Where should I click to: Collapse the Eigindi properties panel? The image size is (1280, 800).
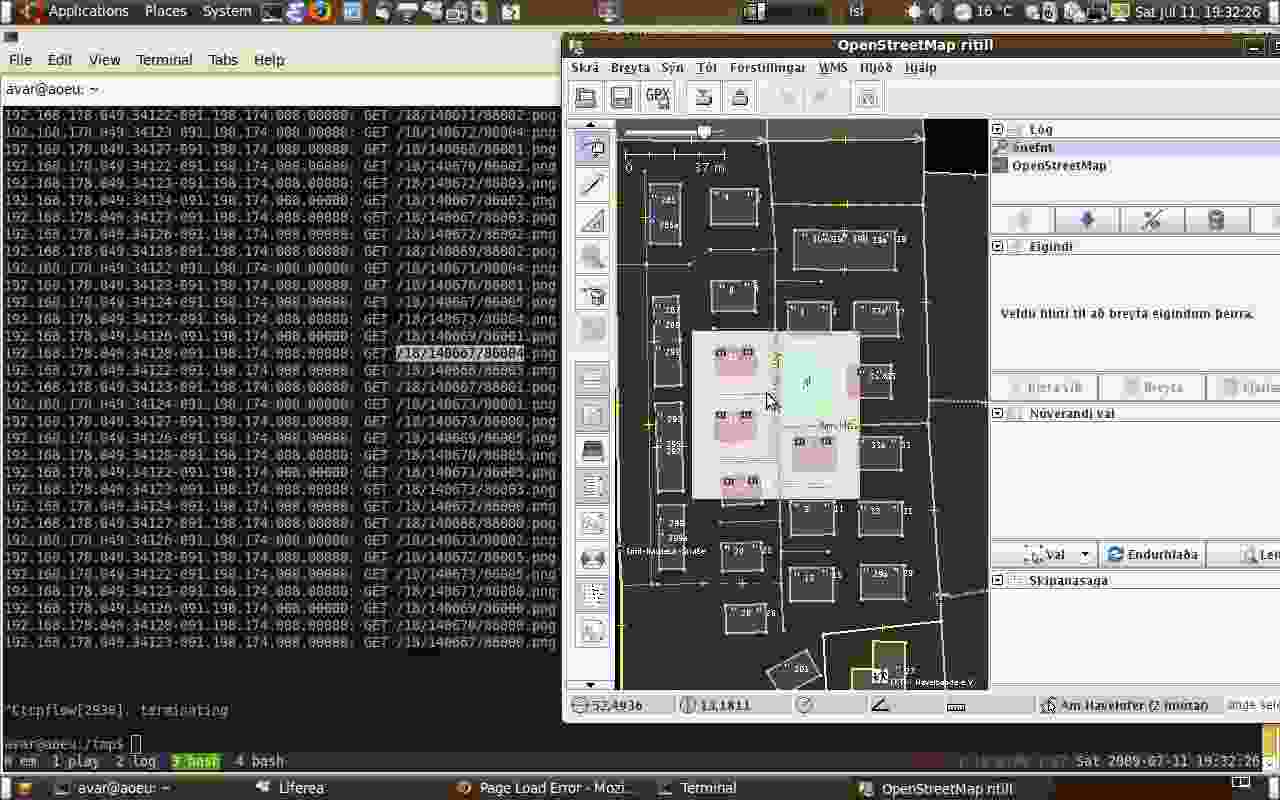pos(997,246)
